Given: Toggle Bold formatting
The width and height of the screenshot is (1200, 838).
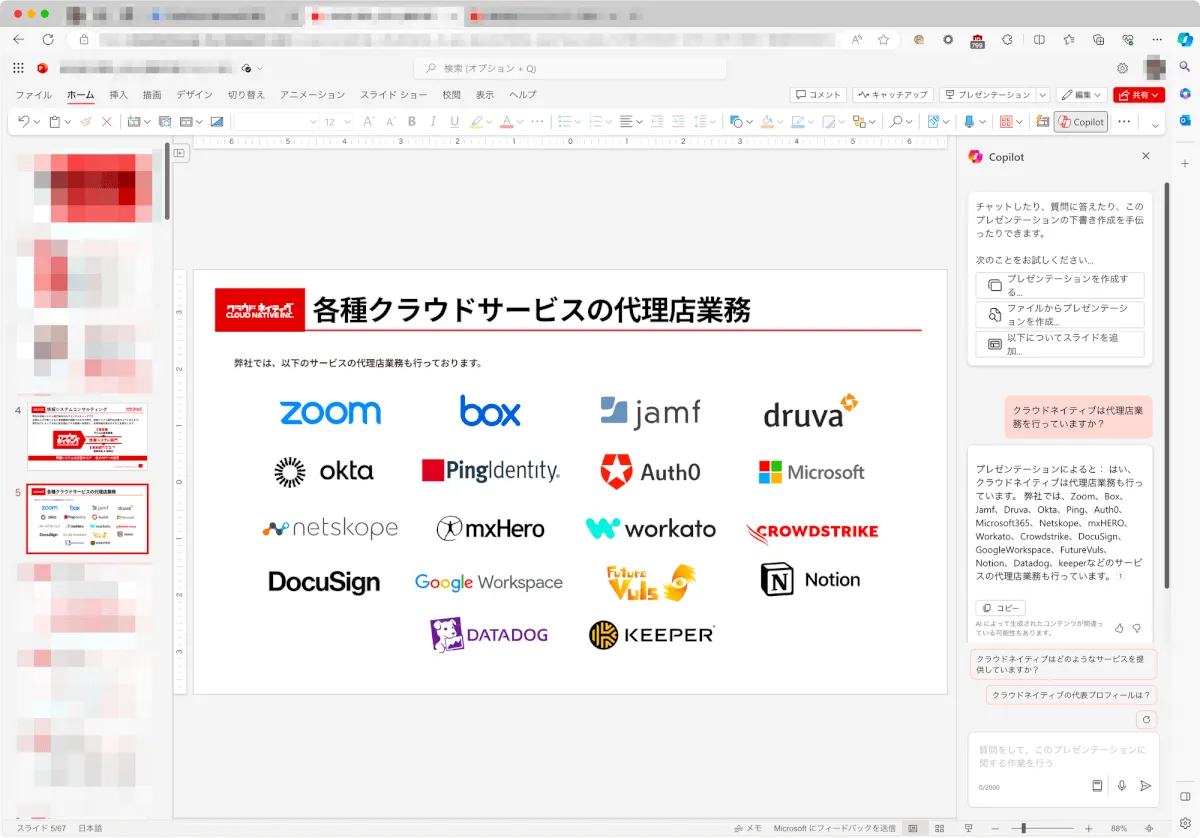Looking at the screenshot, I should pos(412,122).
